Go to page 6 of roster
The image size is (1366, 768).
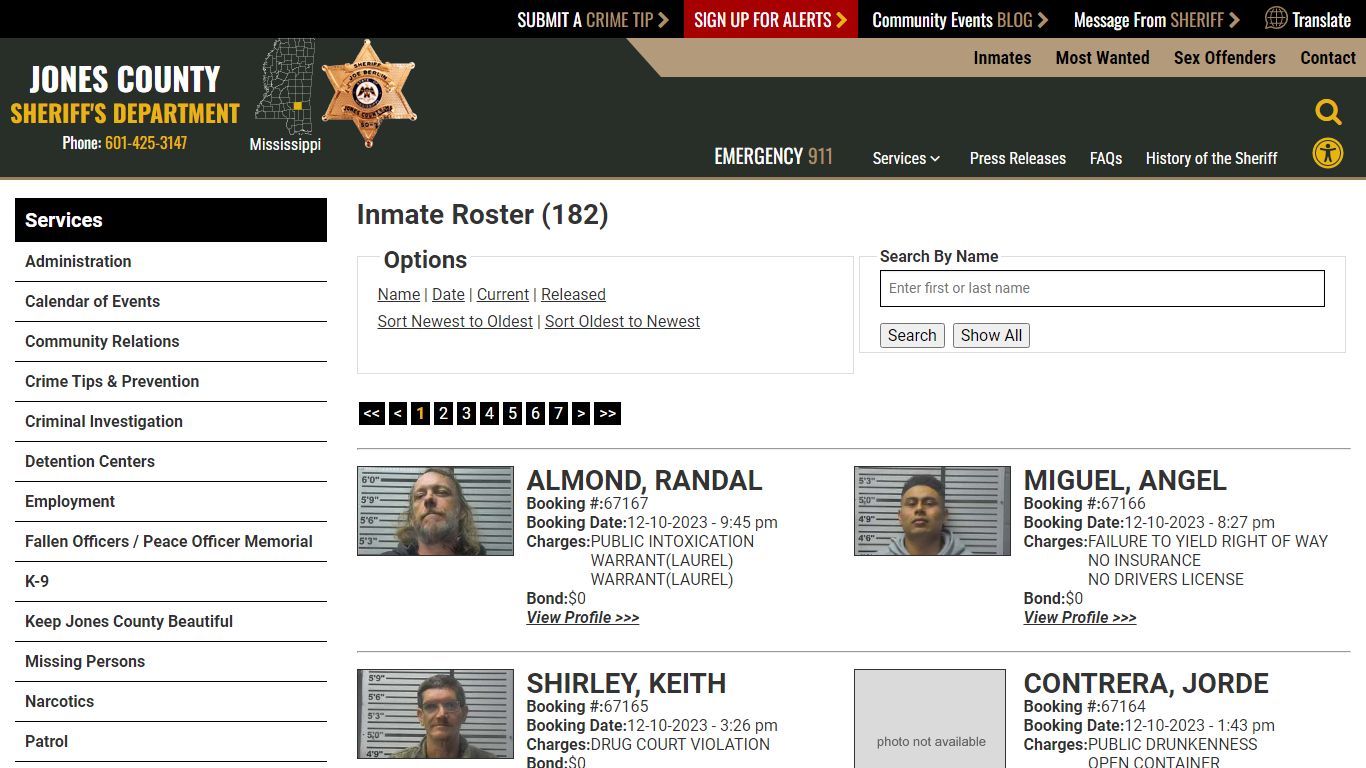(x=535, y=413)
